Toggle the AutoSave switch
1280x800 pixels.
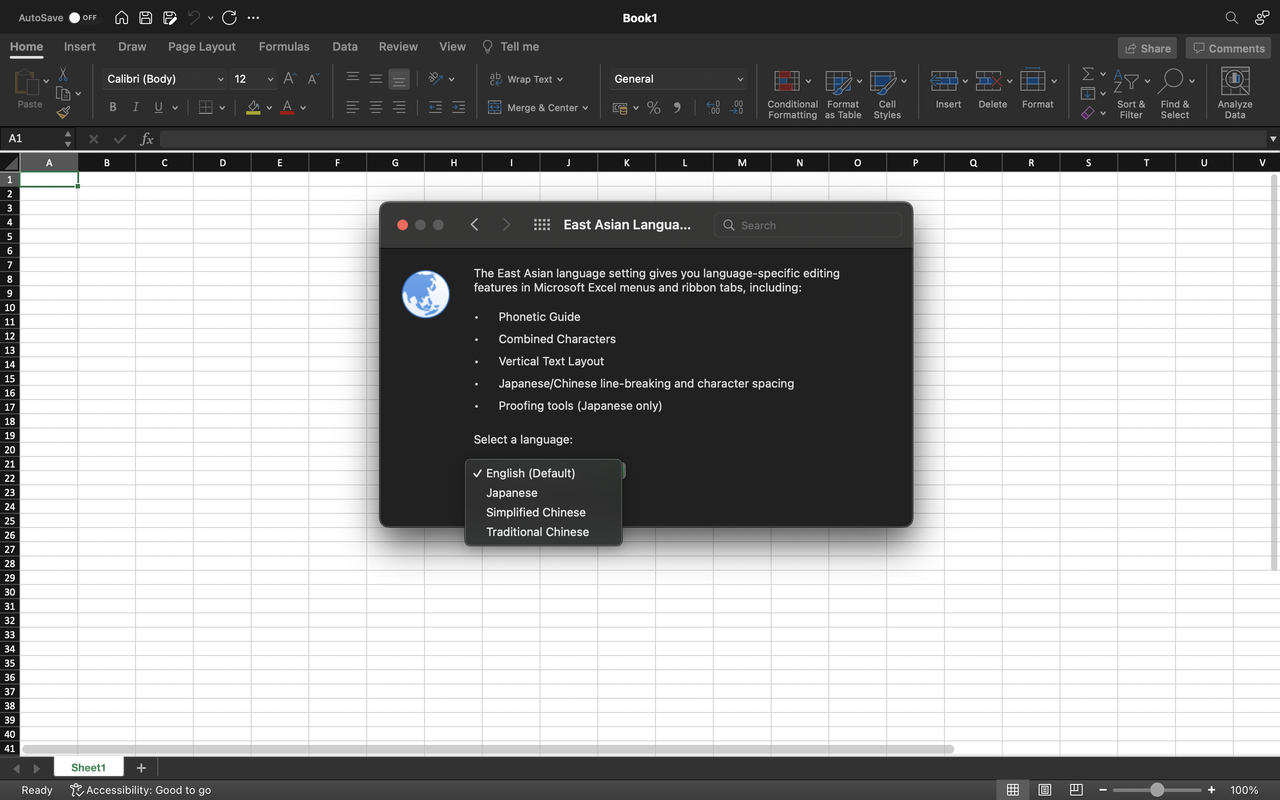(x=84, y=18)
